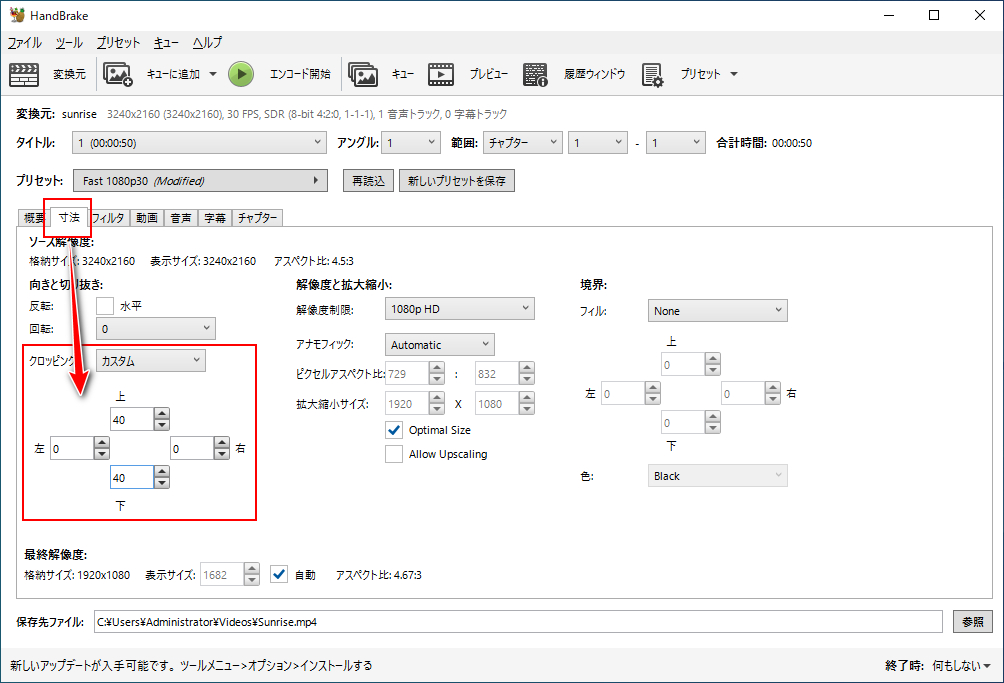The width and height of the screenshot is (1004, 683).
Task: Click the HandBrake app icon in title bar
Action: pos(16,15)
